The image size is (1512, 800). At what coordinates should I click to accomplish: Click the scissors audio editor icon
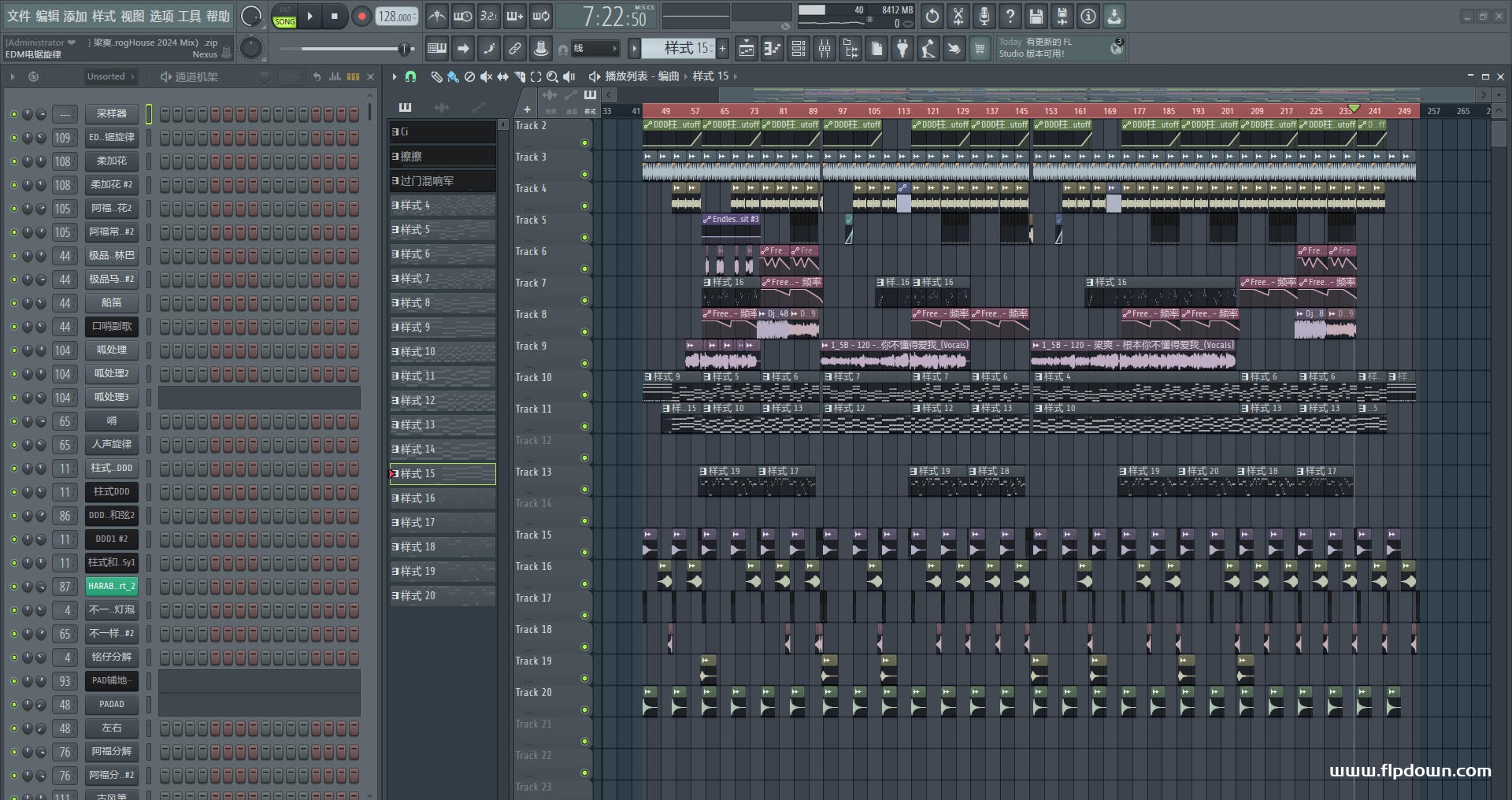958,16
